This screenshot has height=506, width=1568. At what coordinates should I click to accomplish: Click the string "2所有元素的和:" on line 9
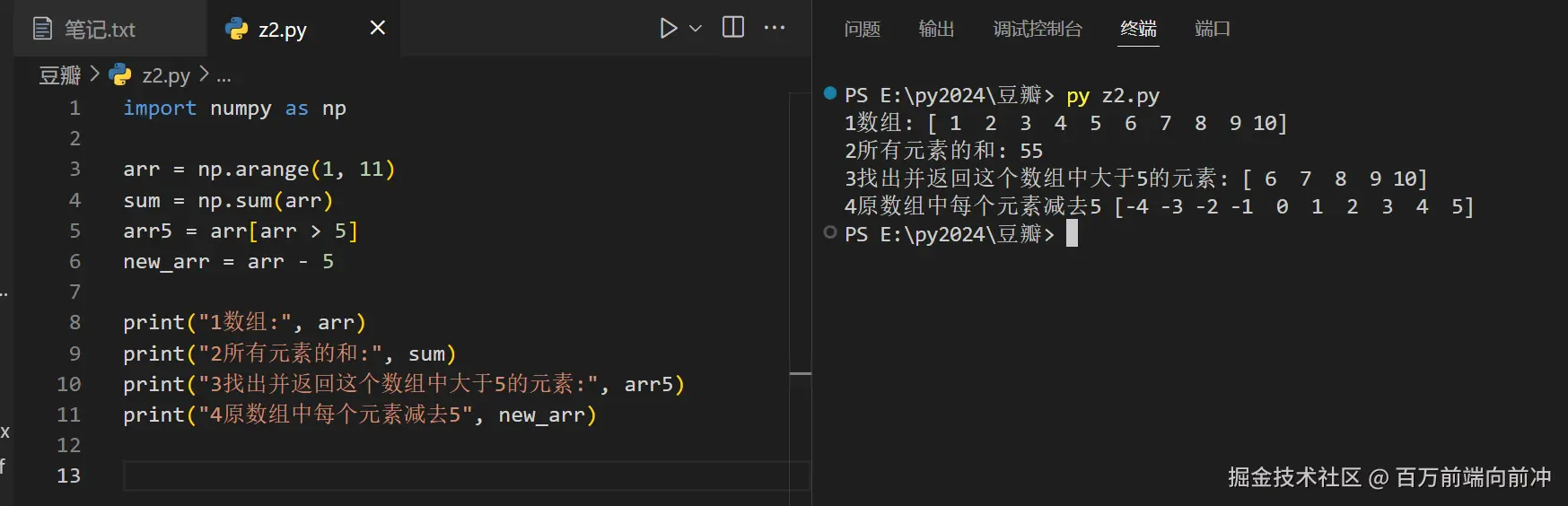point(290,353)
